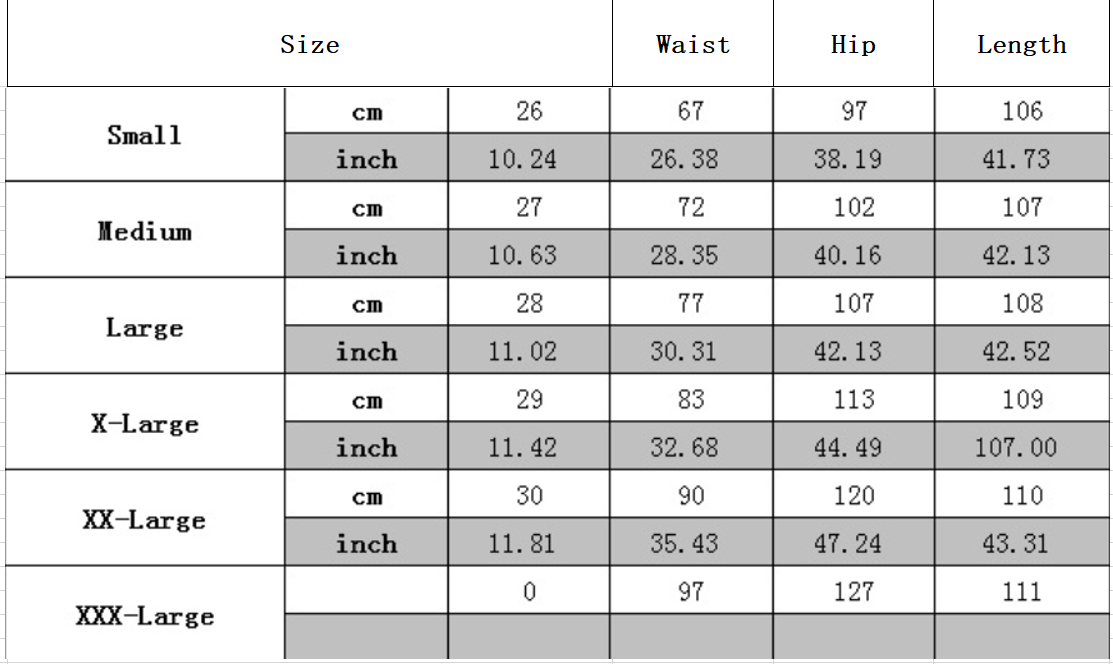Select the Large size label cell
The width and height of the screenshot is (1113, 664).
coord(145,326)
